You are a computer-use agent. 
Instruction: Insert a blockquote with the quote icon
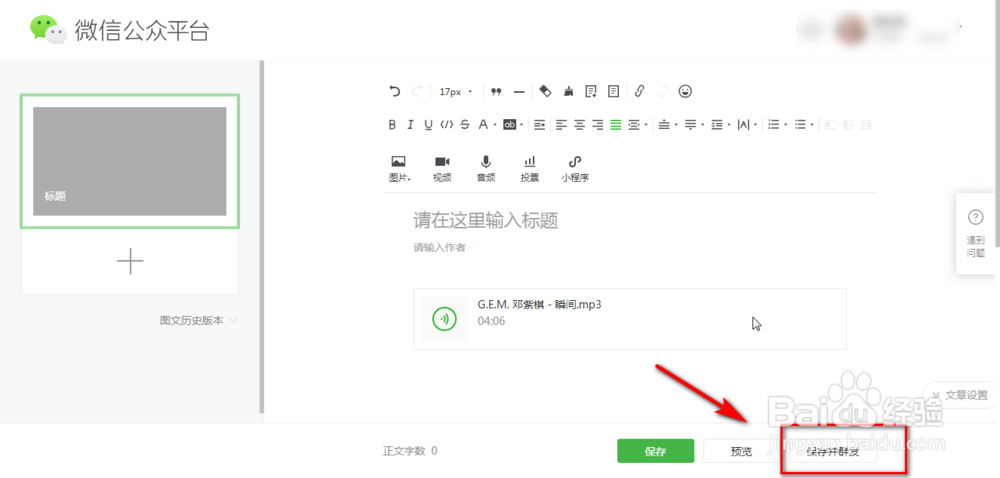tap(496, 92)
